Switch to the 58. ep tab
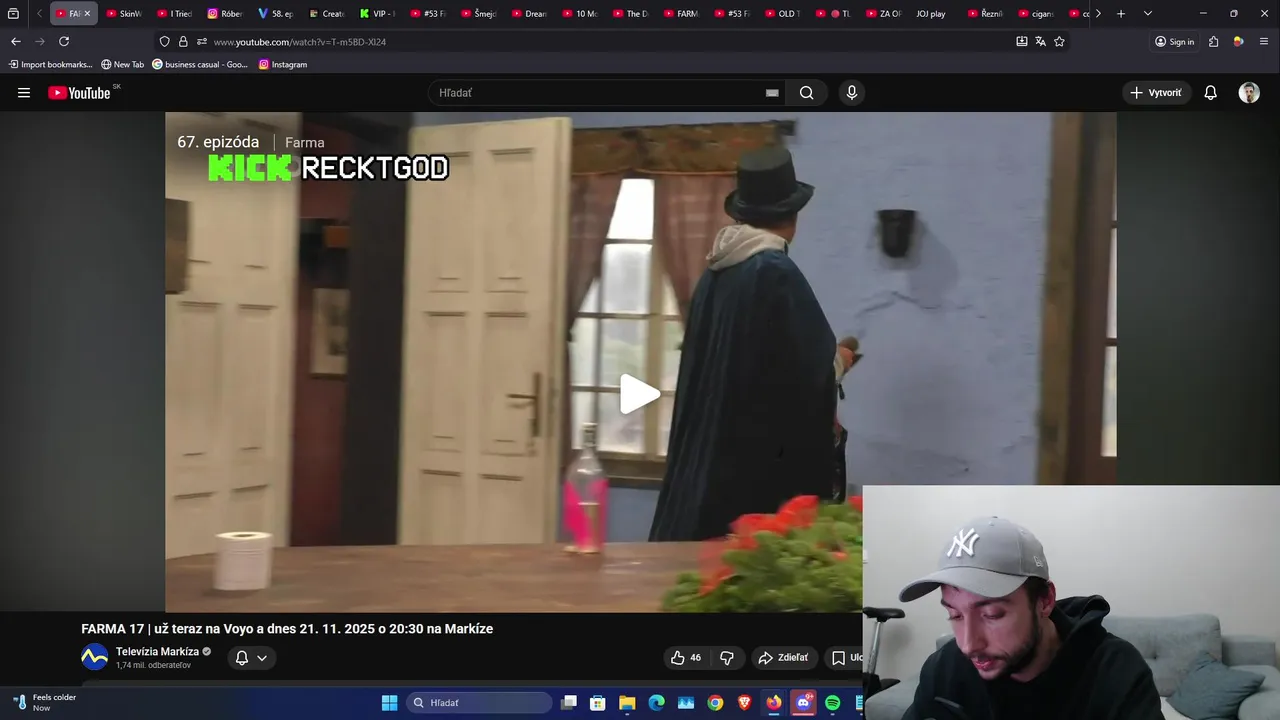The width and height of the screenshot is (1280, 720). coord(276,14)
